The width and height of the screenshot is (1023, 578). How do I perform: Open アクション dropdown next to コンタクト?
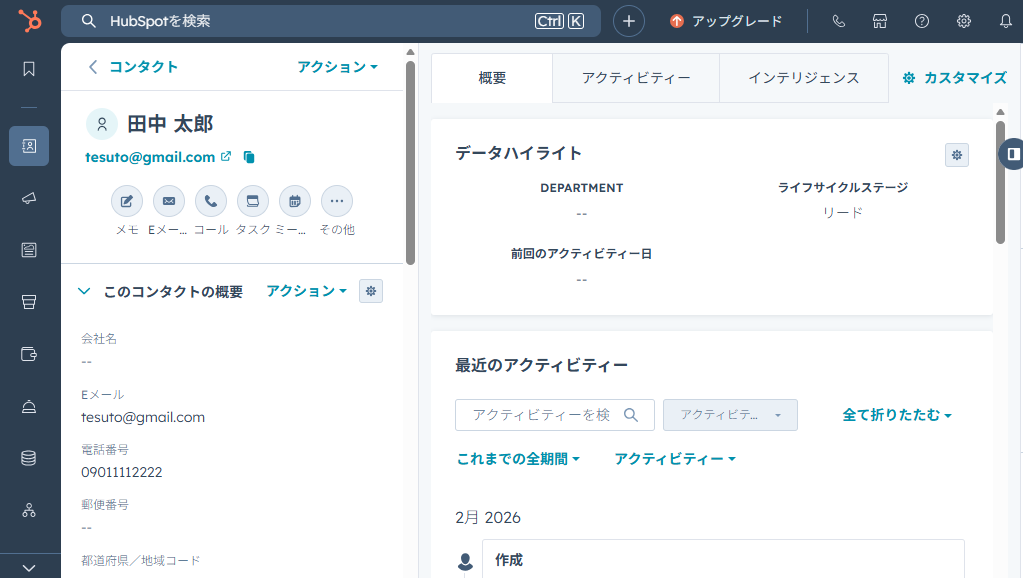pyautogui.click(x=337, y=67)
